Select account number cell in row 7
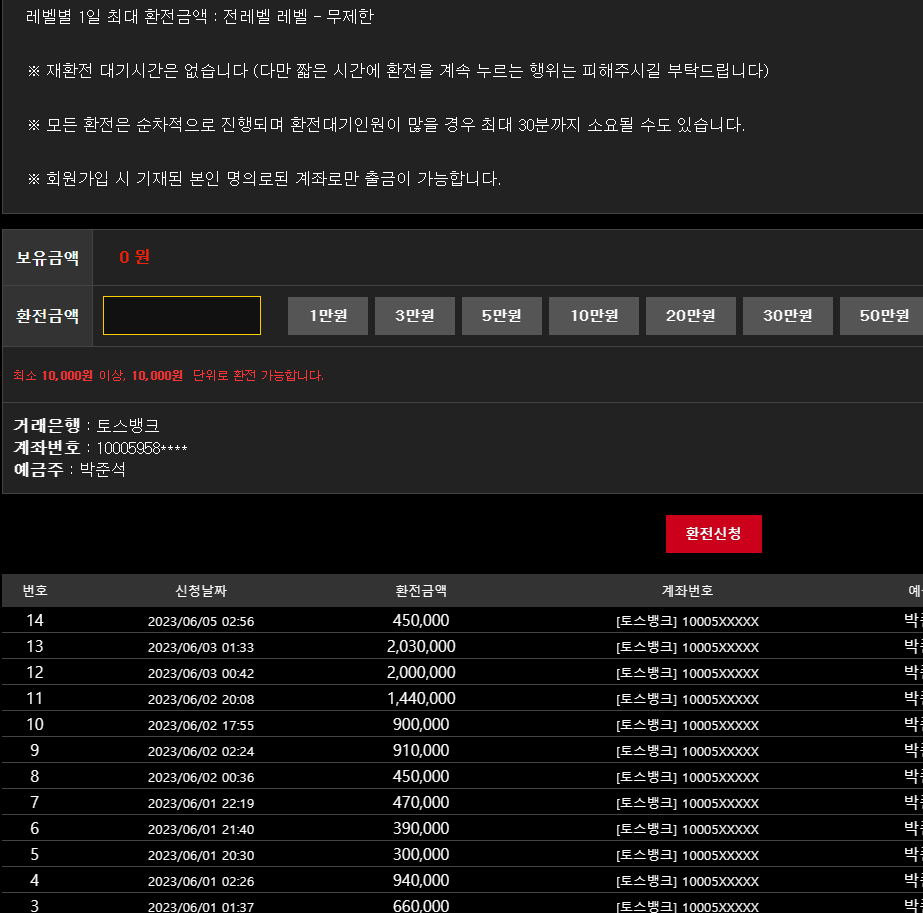 (688, 803)
